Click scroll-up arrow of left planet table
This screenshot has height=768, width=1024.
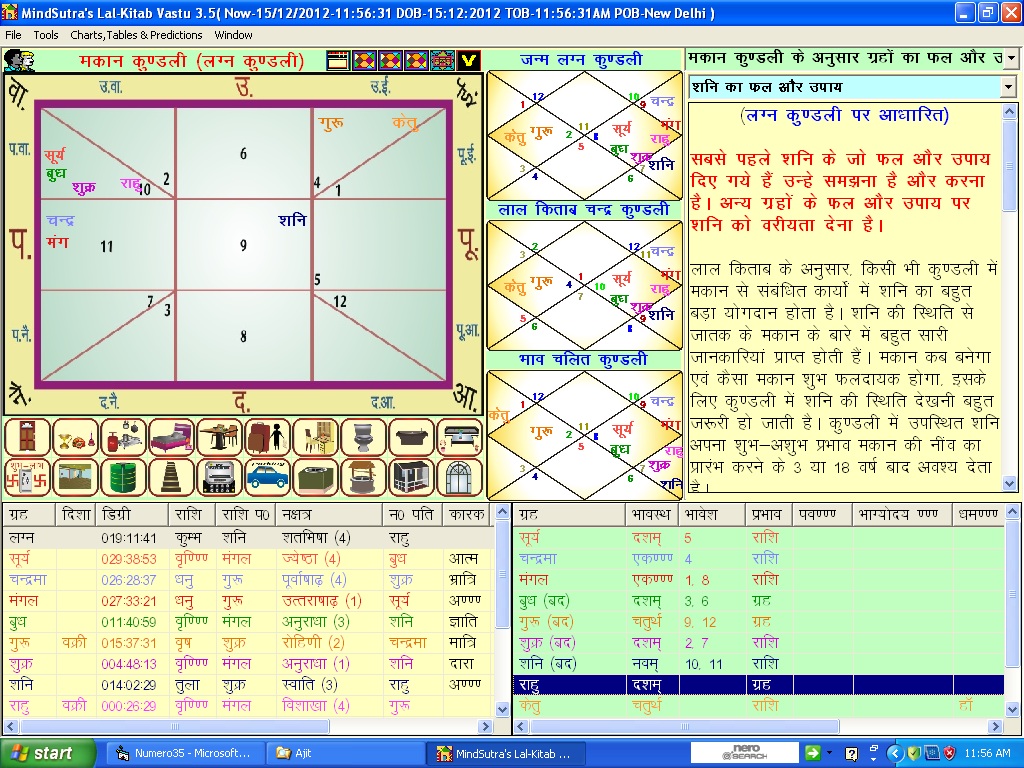coord(502,512)
